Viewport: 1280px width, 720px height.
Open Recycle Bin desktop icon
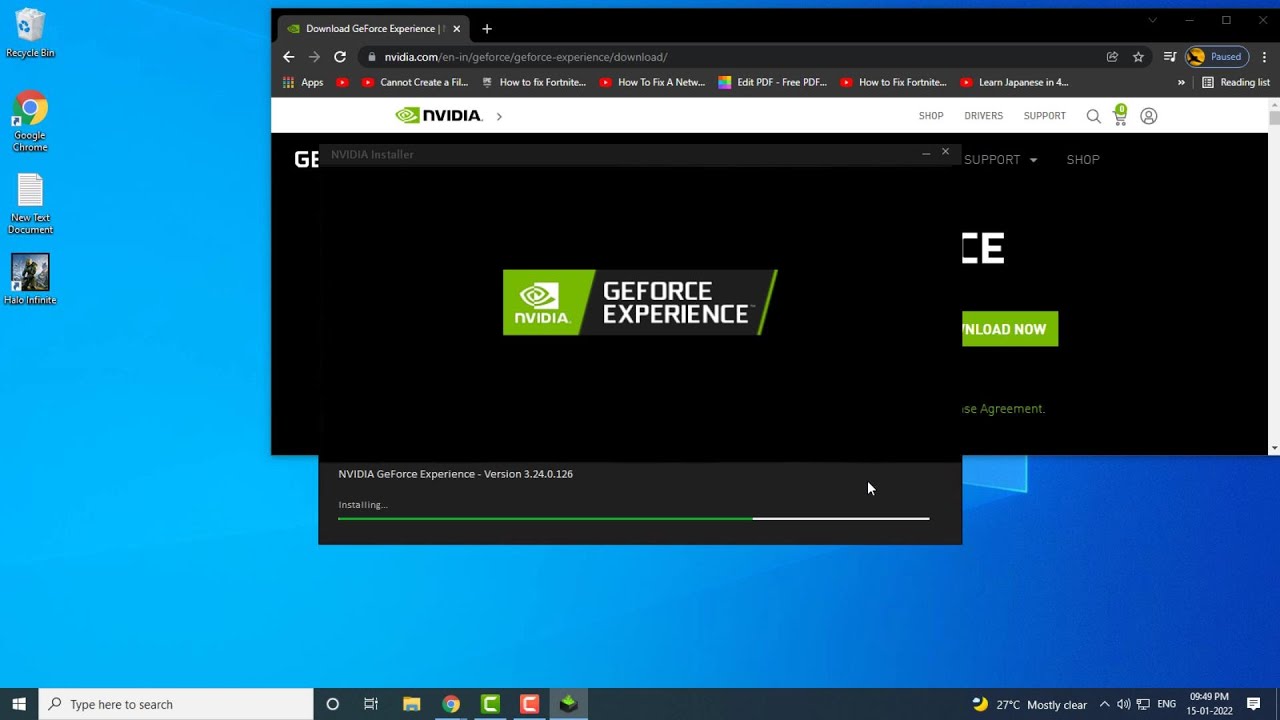(x=30, y=34)
